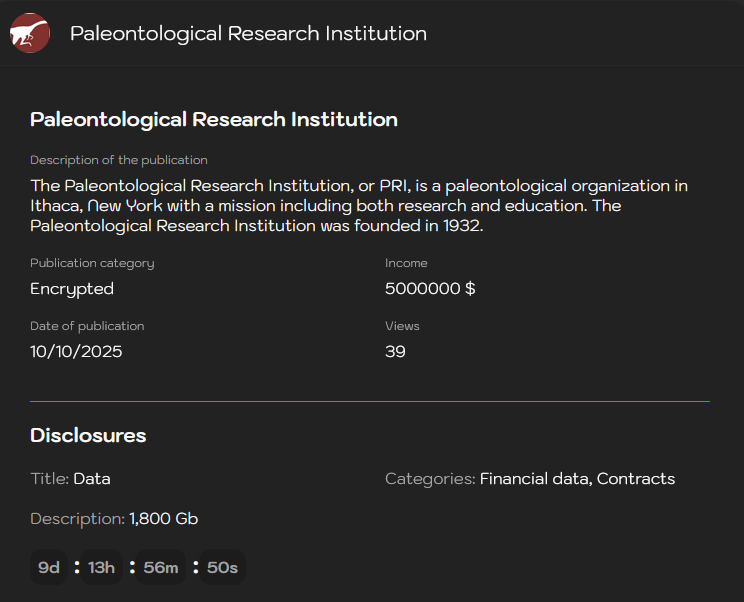The width and height of the screenshot is (744, 602).
Task: Click the 50s seconds countdown box
Action: click(x=222, y=568)
